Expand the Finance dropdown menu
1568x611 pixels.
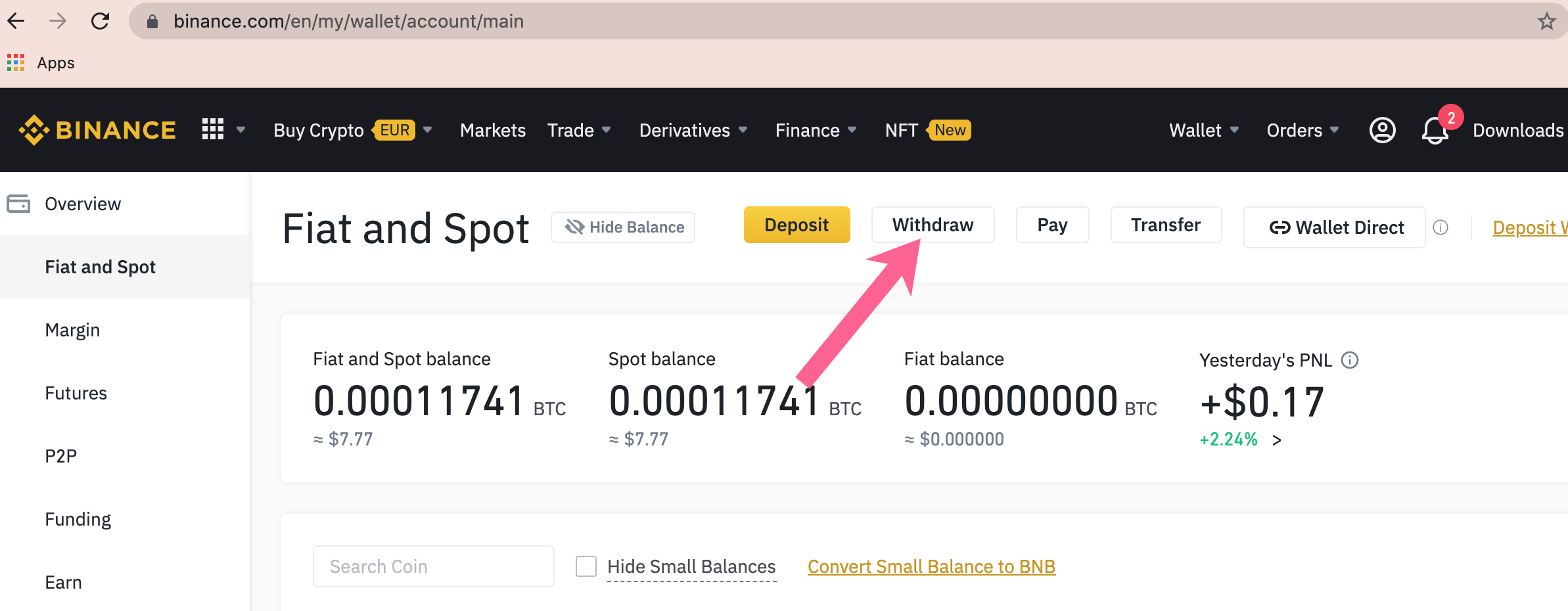(x=852, y=130)
